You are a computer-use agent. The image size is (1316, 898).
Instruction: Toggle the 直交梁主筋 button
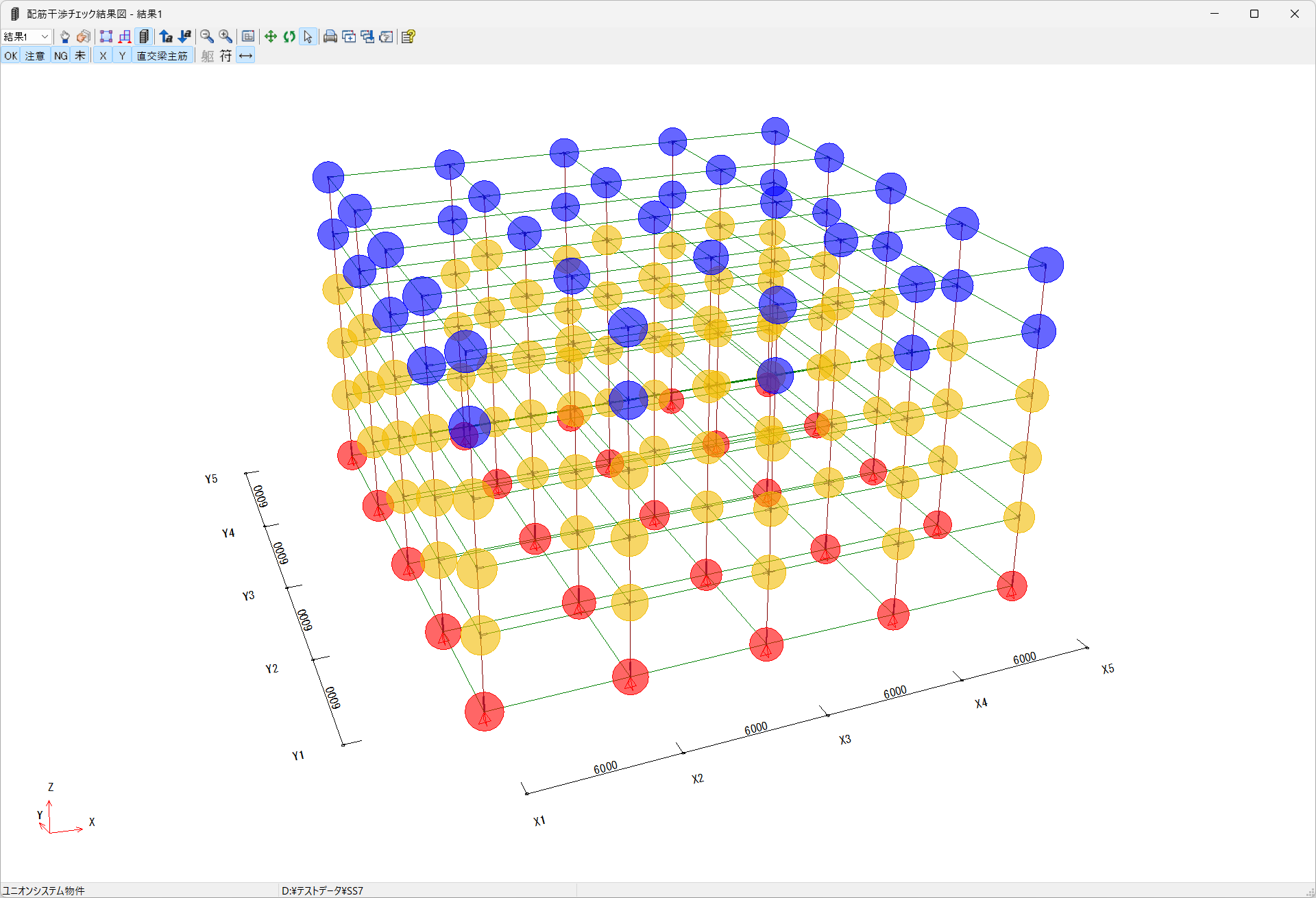162,56
